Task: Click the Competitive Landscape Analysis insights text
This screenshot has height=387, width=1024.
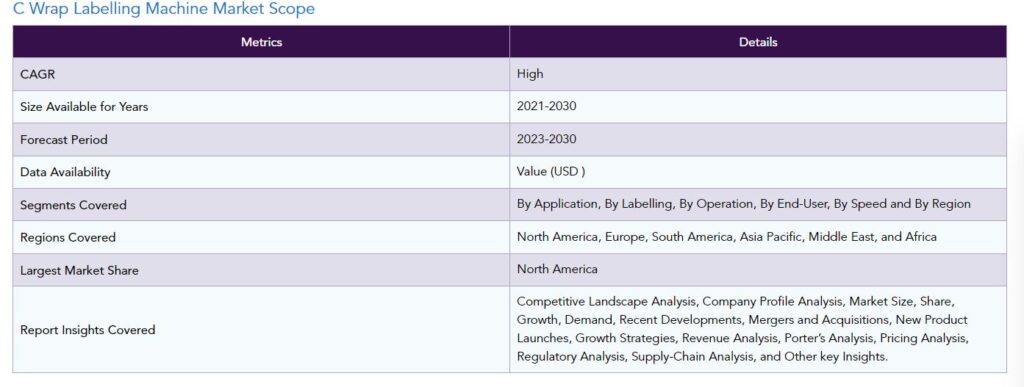Action: [x=743, y=329]
